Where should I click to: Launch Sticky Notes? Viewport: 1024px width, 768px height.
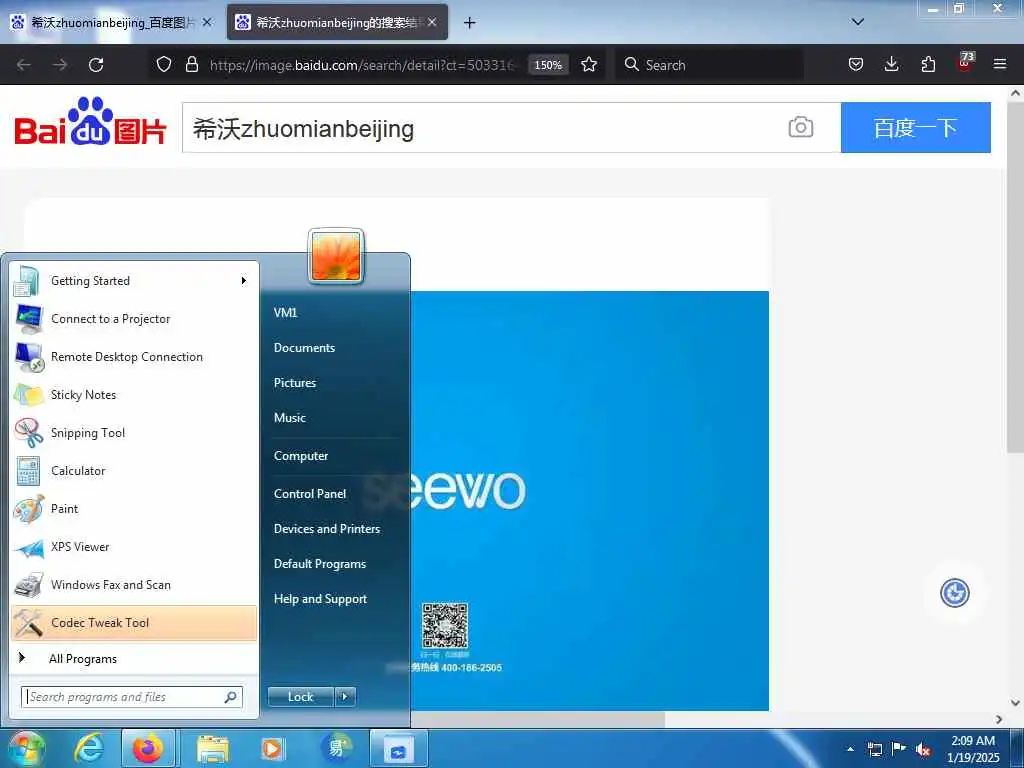(x=134, y=394)
